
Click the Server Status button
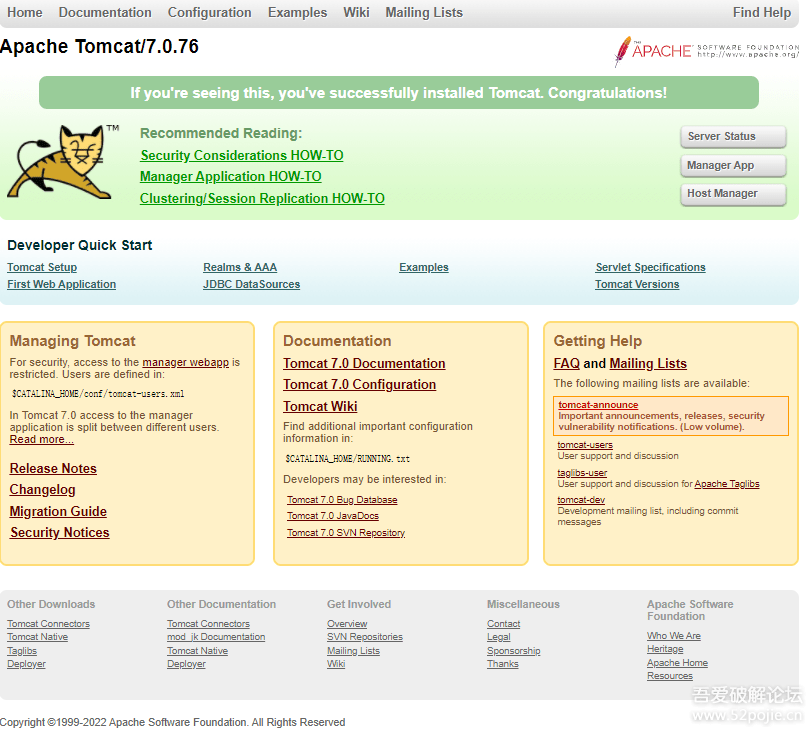tap(733, 137)
